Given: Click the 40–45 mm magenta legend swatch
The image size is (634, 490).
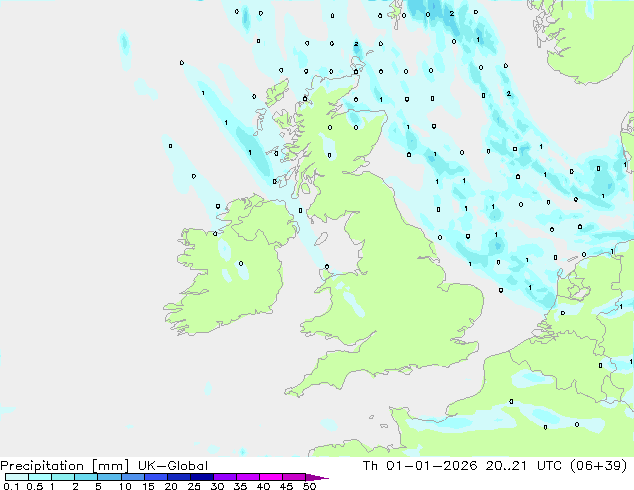Looking at the screenshot, I should [x=271, y=477].
